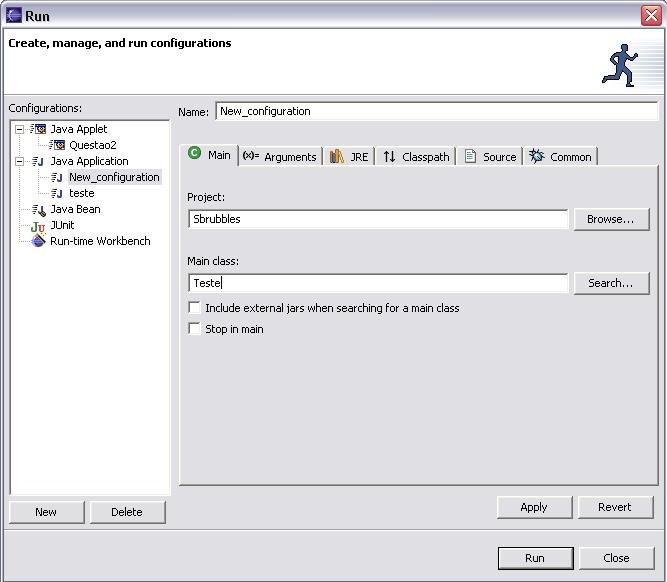The width and height of the screenshot is (667, 582).
Task: Click the green Main tab icon
Action: [x=194, y=153]
